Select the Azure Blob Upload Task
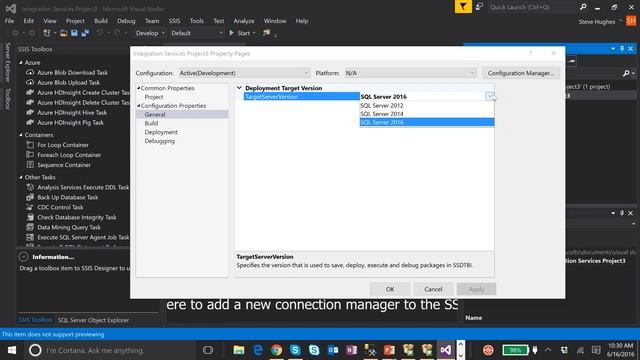 (x=68, y=82)
